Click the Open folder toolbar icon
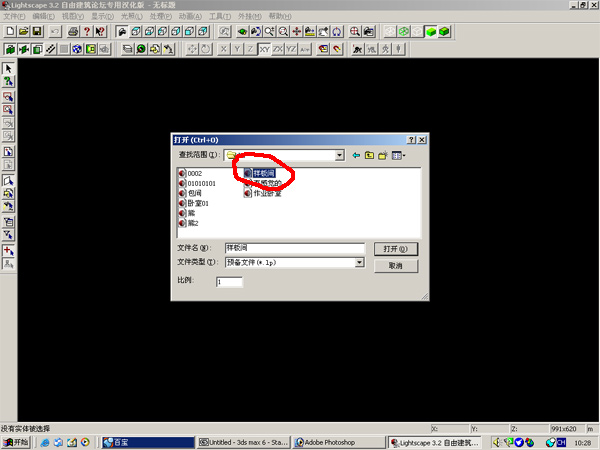Screen dimensions: 600x450 pyautogui.click(x=24, y=31)
